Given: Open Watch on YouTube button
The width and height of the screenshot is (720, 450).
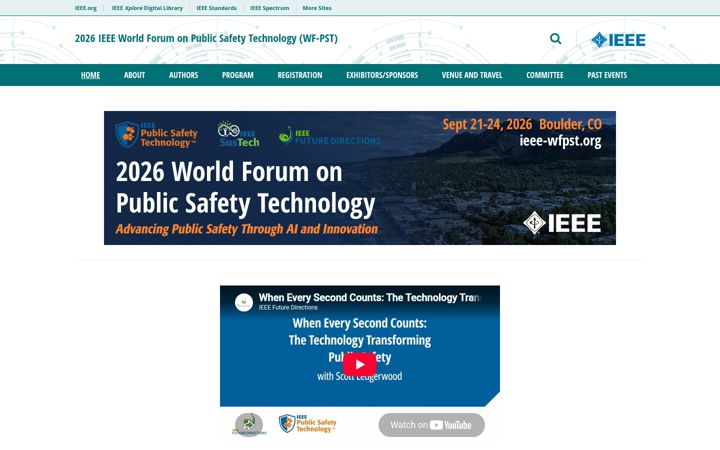Looking at the screenshot, I should (x=431, y=425).
